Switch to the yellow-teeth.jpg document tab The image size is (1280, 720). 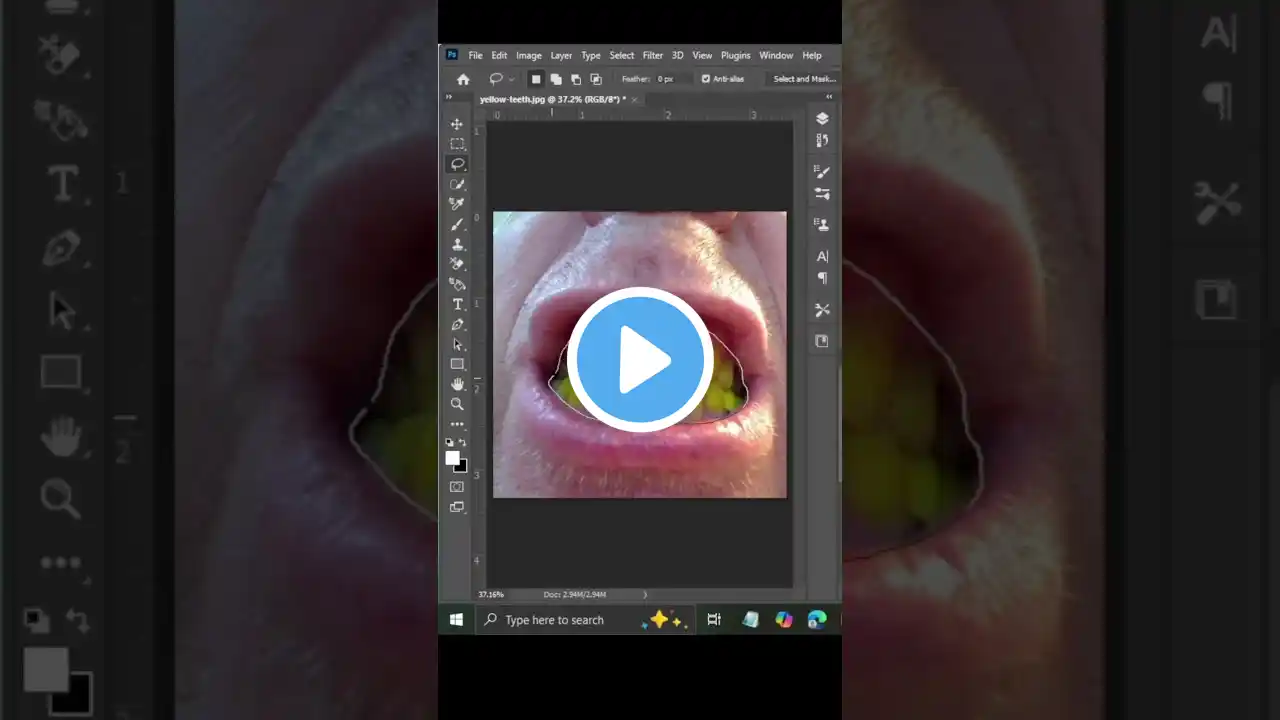pos(552,100)
